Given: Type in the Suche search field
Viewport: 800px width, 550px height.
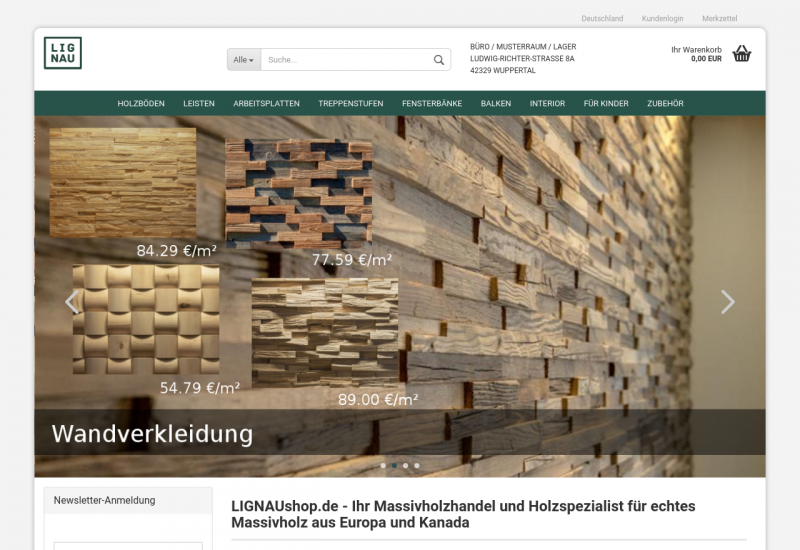Looking at the screenshot, I should tap(345, 60).
